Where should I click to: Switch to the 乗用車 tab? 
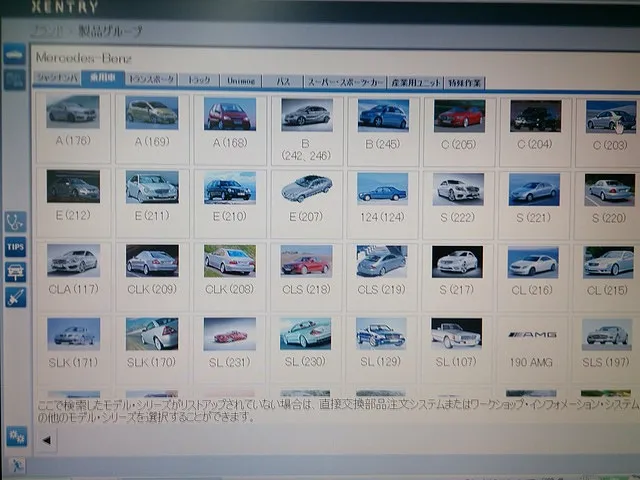coord(102,78)
